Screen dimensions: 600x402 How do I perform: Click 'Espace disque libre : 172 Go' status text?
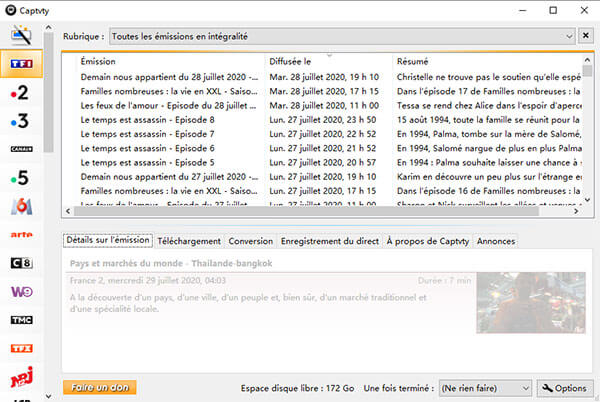pyautogui.click(x=297, y=388)
